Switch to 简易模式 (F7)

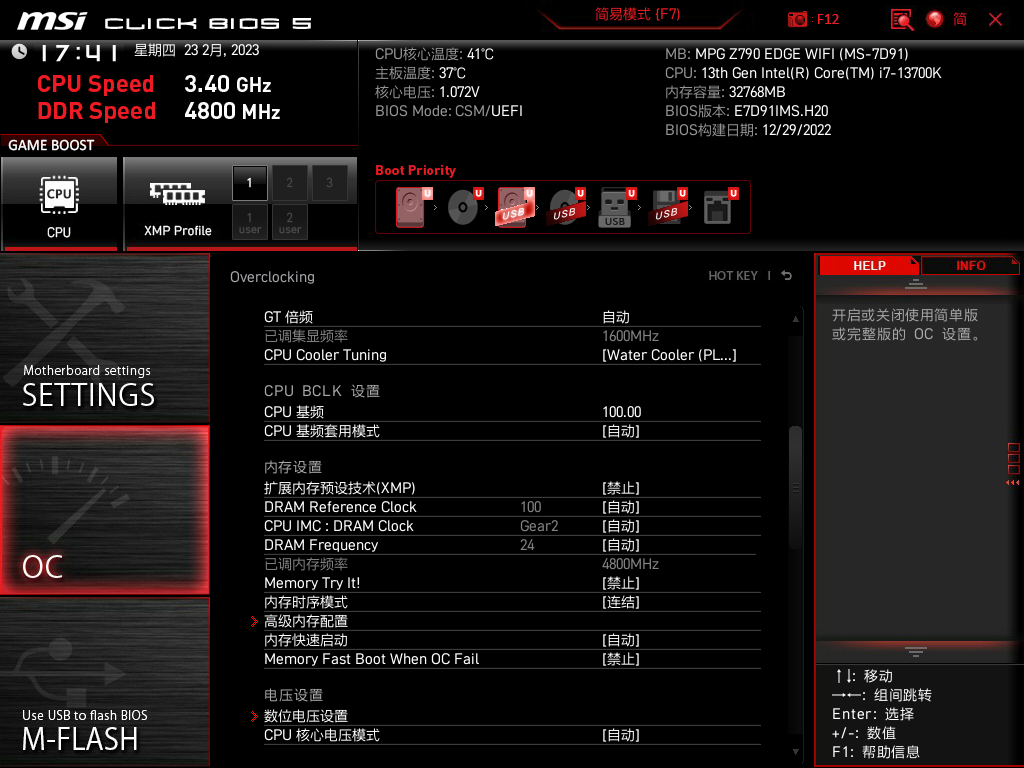coord(637,14)
